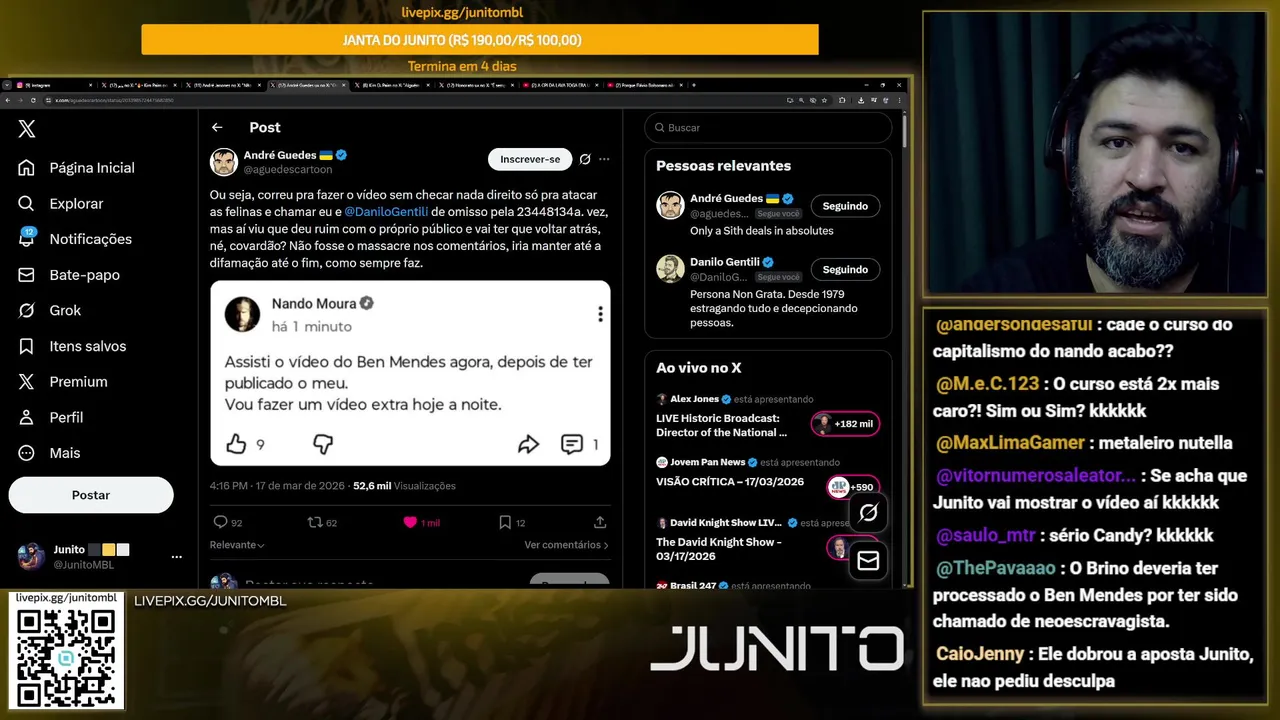1280x720 pixels.
Task: Expand the Relevante sort dropdown
Action: (237, 545)
